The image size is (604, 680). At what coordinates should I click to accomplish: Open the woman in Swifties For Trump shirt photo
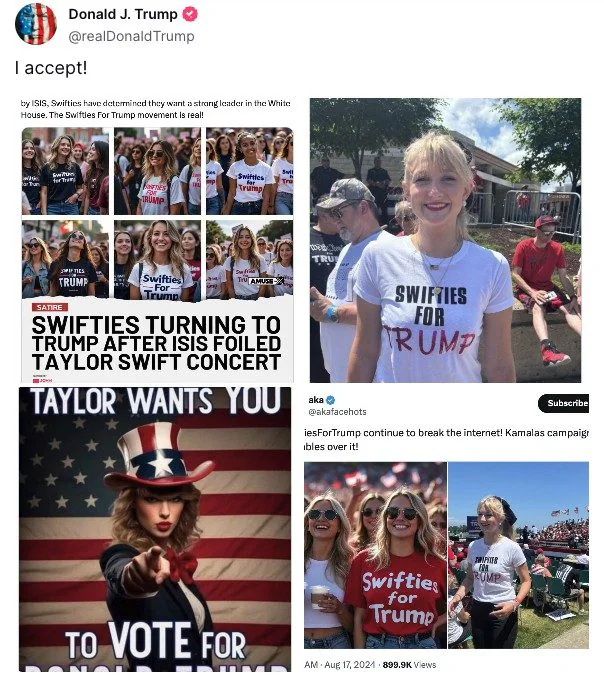point(445,240)
